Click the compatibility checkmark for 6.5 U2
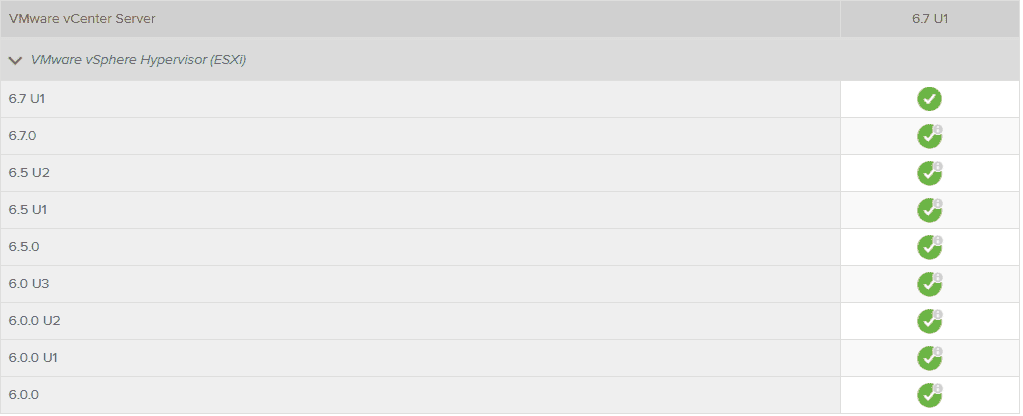 coord(929,173)
